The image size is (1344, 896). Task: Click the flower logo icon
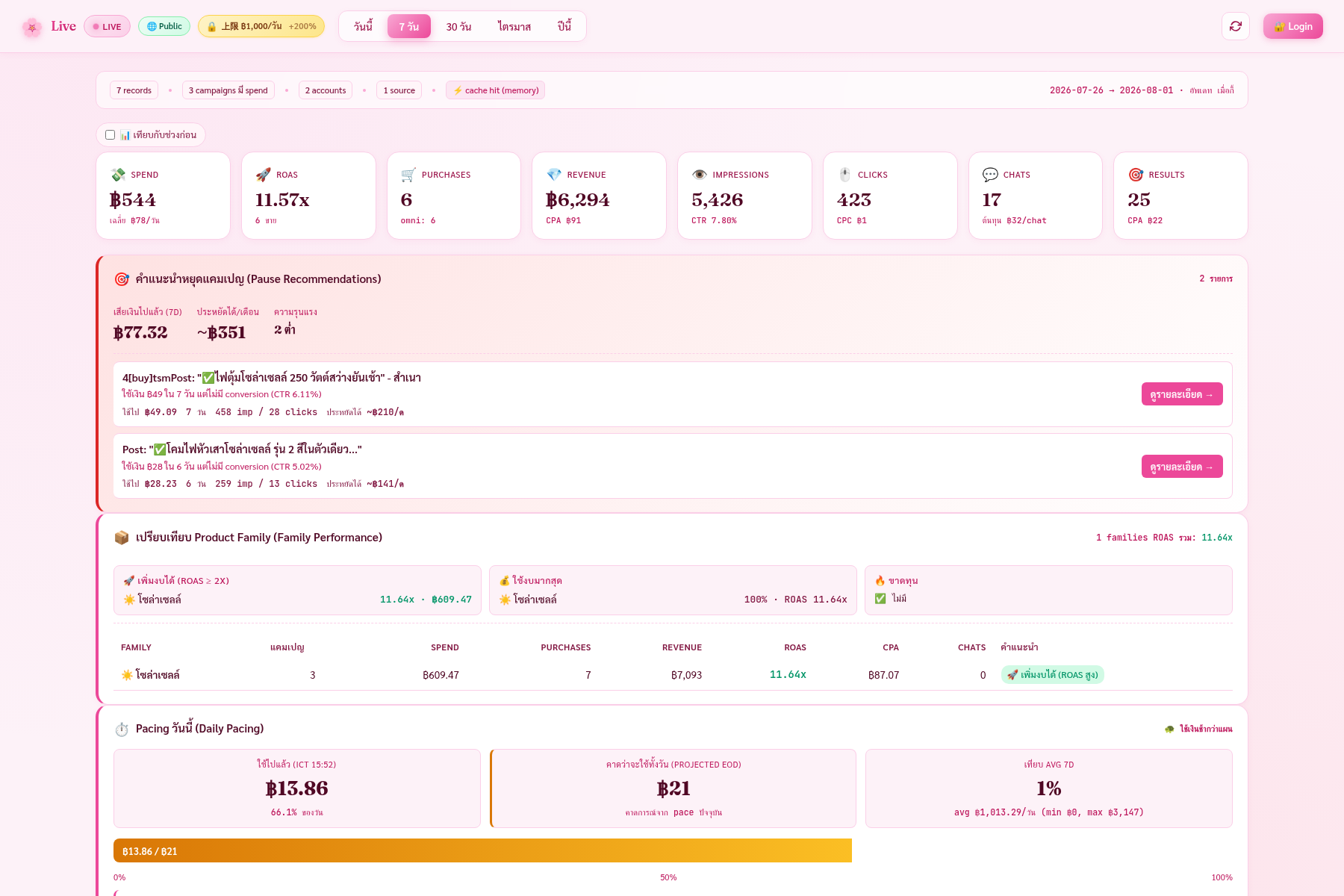32,28
